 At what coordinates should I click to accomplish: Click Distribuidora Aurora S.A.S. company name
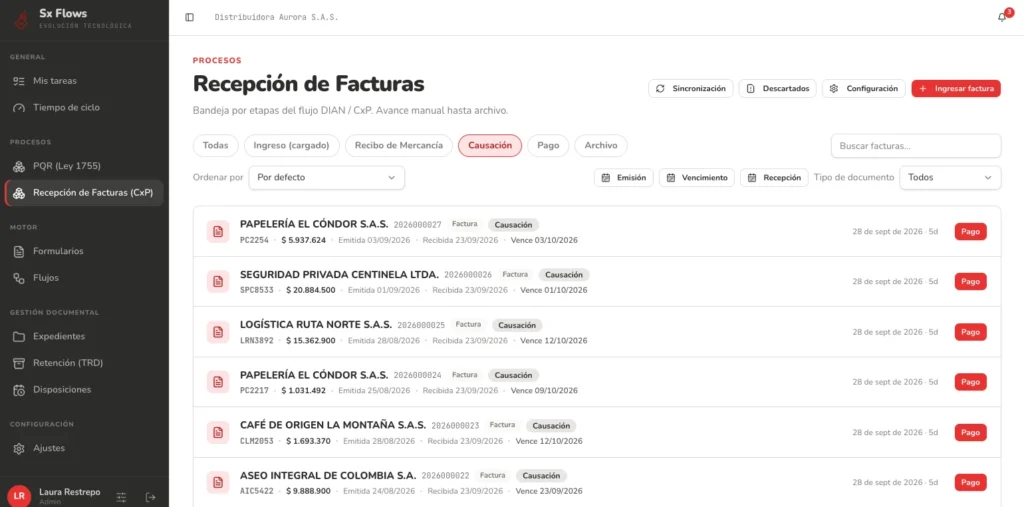point(276,18)
